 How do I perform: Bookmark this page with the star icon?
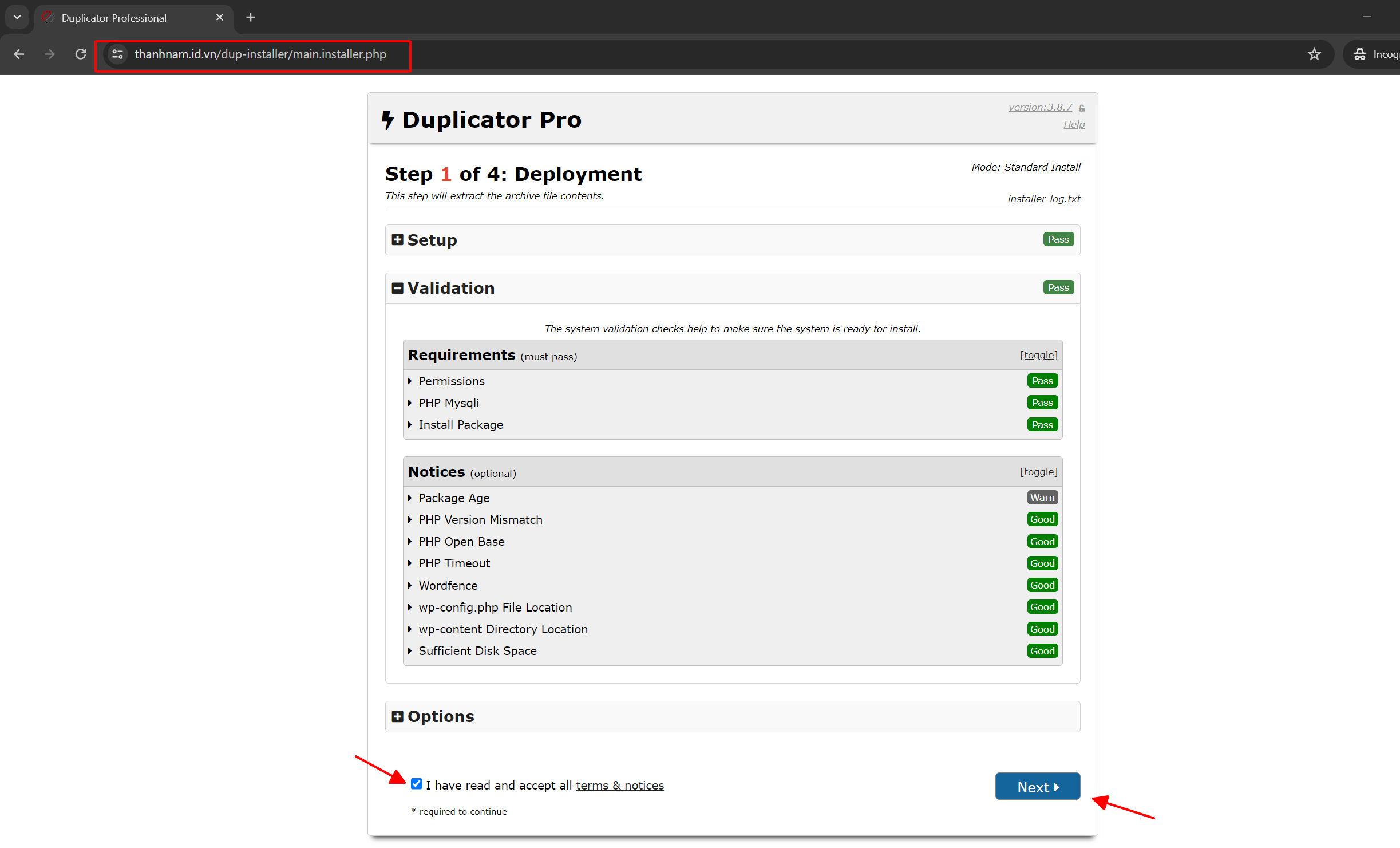tap(1314, 54)
